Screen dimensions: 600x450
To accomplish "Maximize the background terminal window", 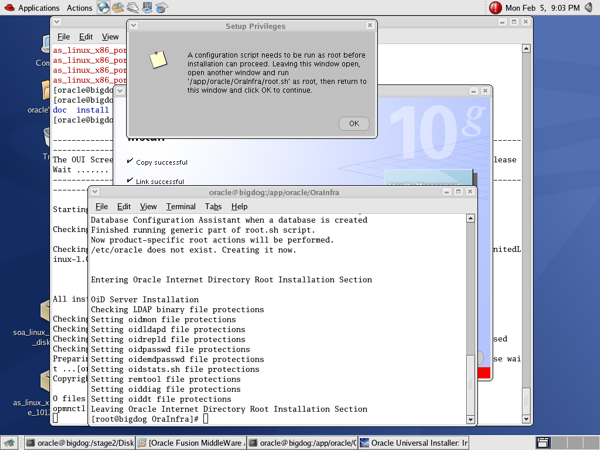I will tap(514, 22).
